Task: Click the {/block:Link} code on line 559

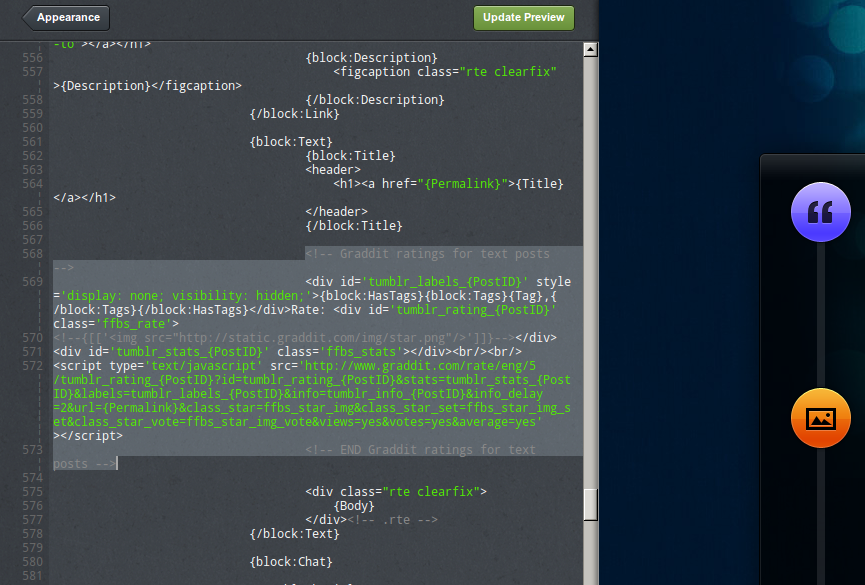Action: (x=294, y=114)
